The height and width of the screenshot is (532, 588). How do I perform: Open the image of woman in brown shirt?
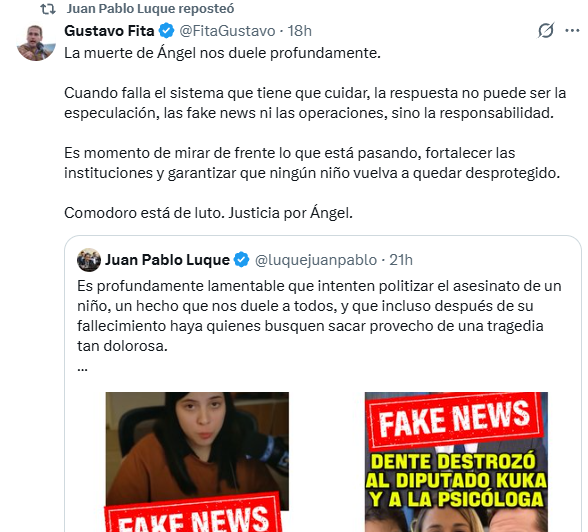click(x=197, y=462)
